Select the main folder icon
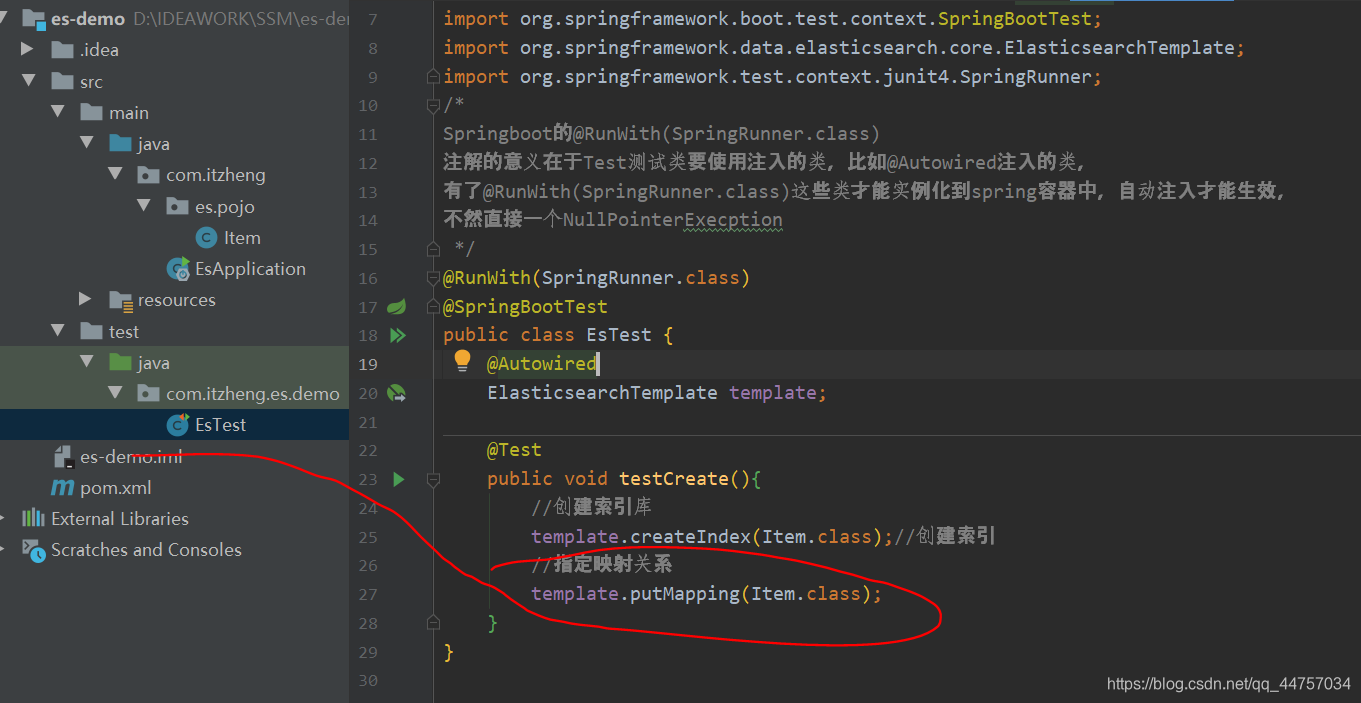The image size is (1361, 703). tap(92, 112)
